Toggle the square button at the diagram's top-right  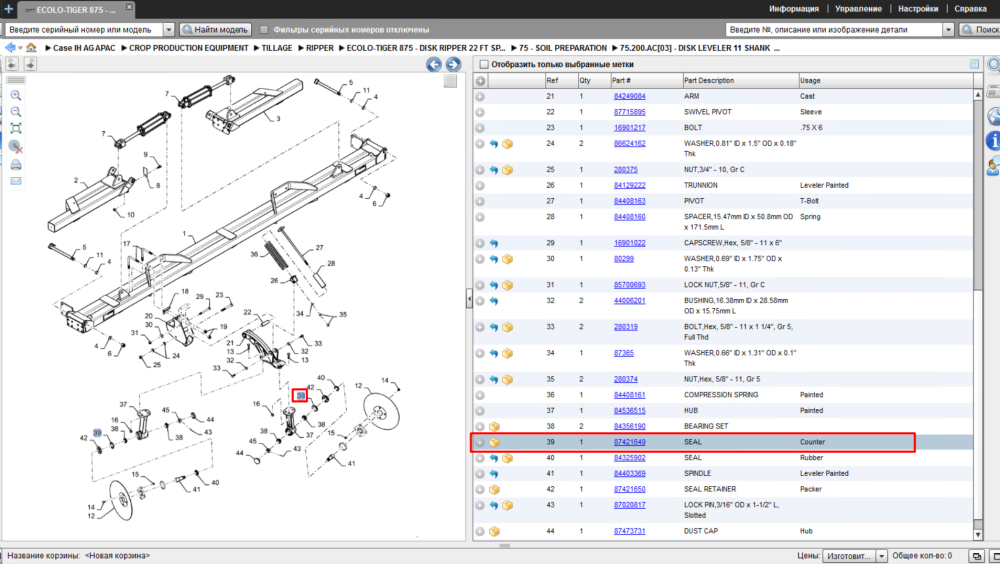tap(450, 81)
